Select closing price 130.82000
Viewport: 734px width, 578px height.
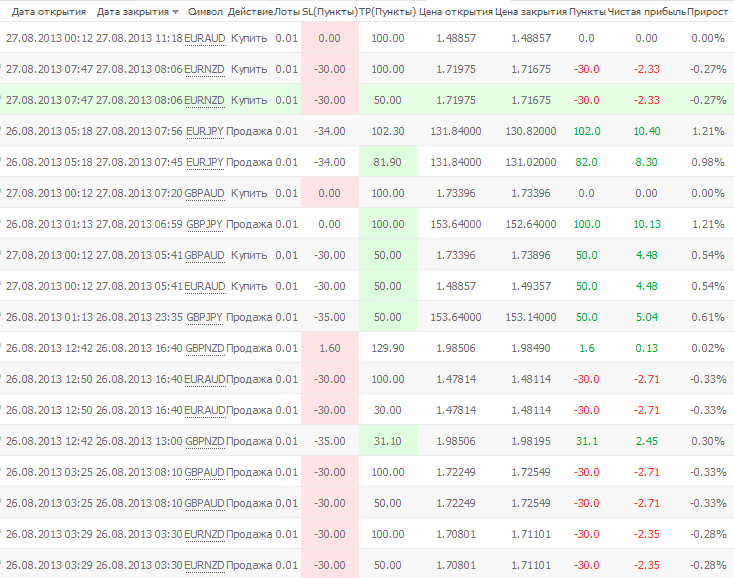(x=531, y=132)
